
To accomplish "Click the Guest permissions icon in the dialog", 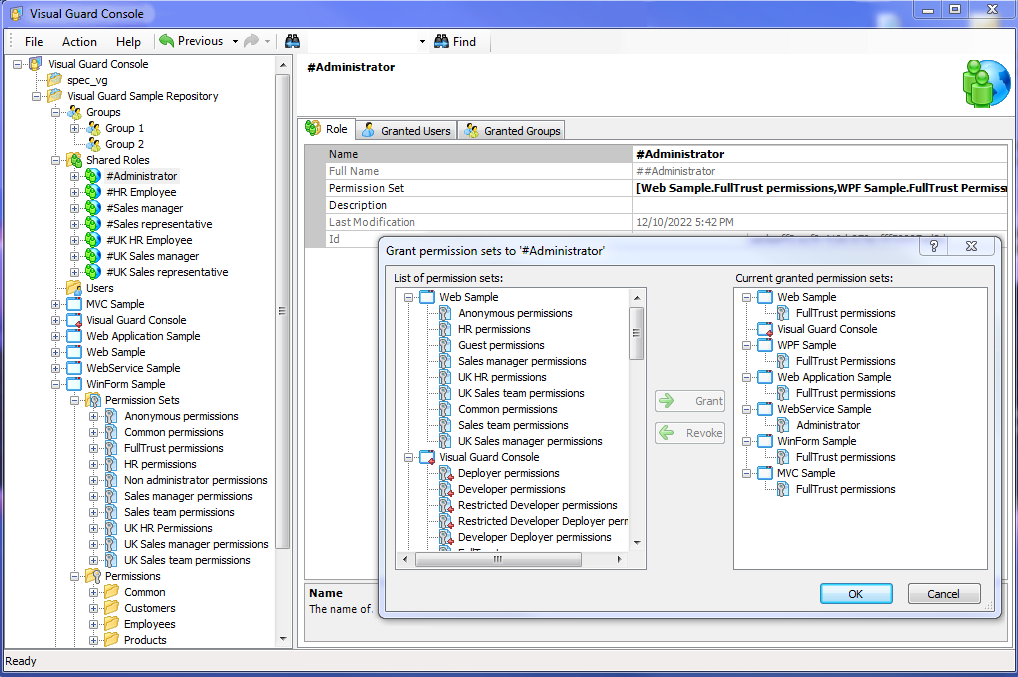I will click(x=445, y=345).
